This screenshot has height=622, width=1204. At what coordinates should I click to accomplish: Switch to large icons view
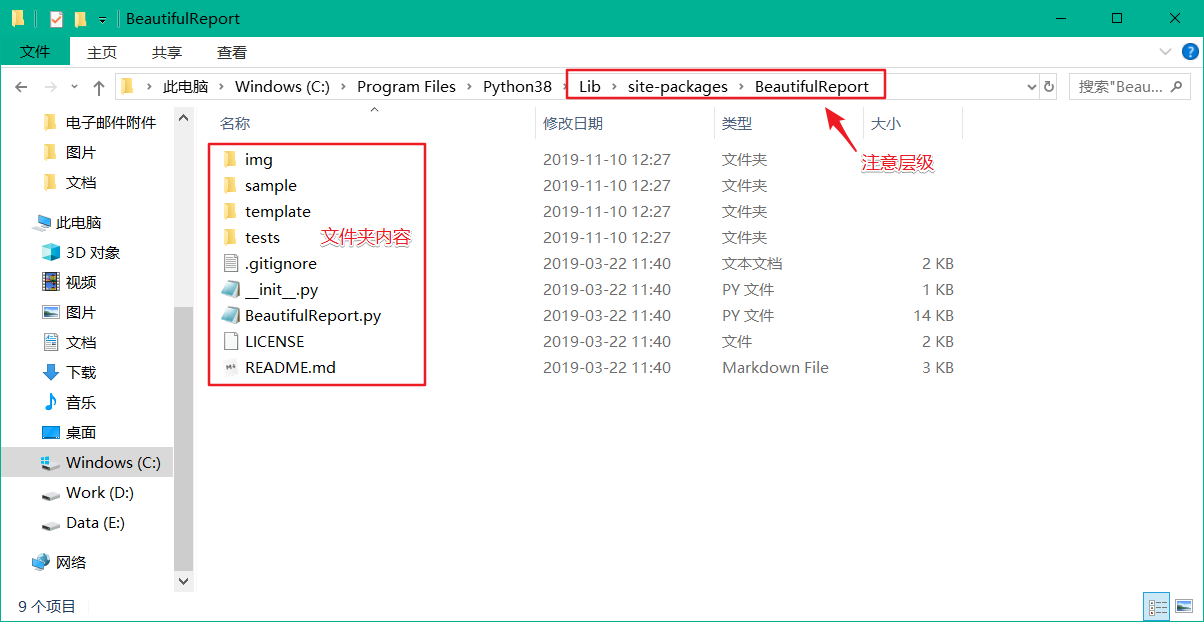pos(1184,607)
